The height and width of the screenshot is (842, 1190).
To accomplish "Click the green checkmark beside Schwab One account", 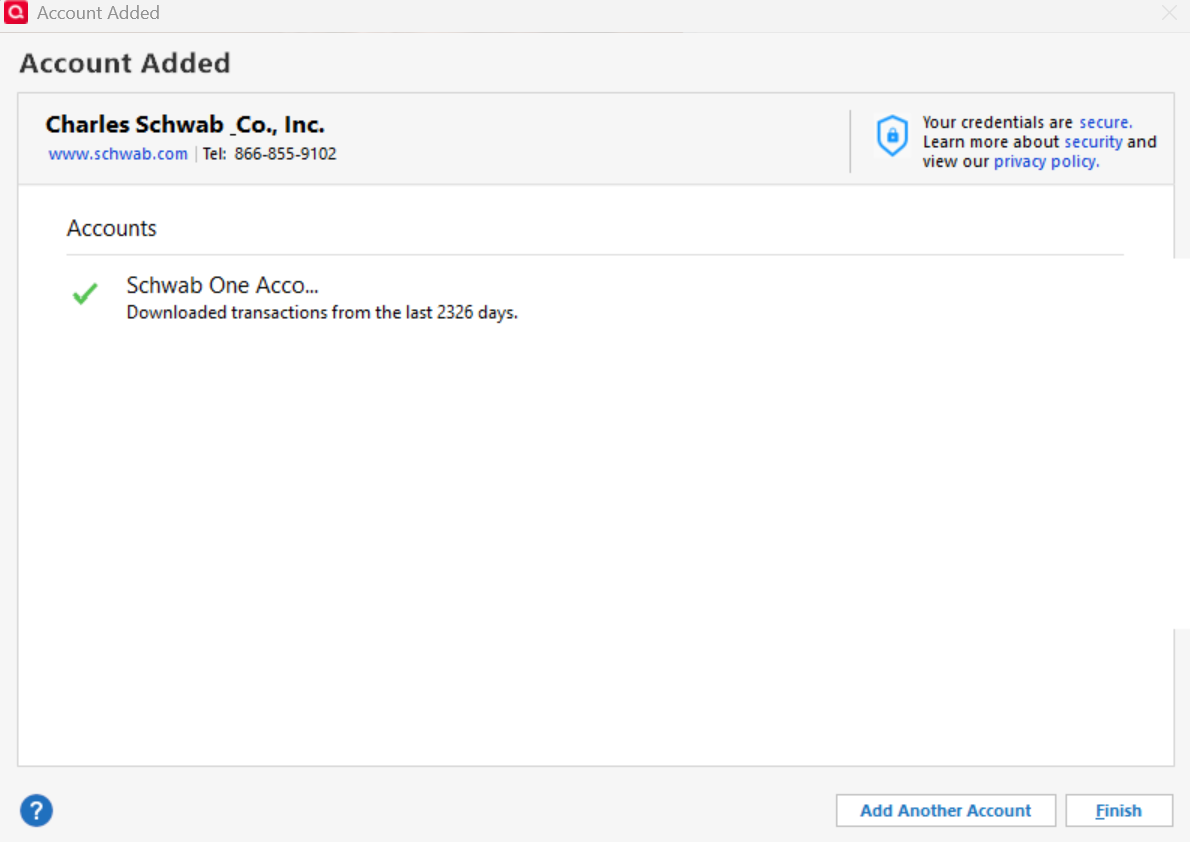I will click(85, 293).
